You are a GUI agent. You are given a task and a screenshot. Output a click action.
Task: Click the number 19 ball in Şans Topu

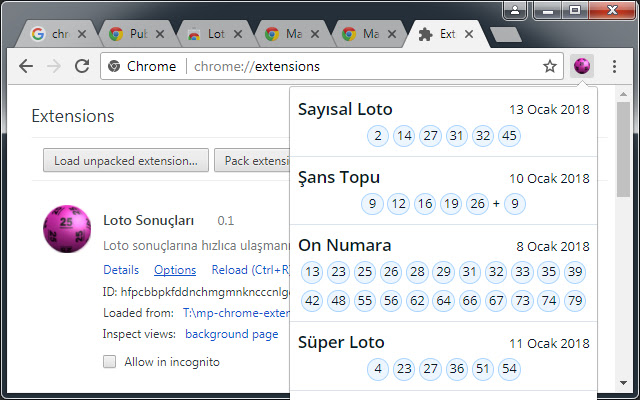coord(451,203)
